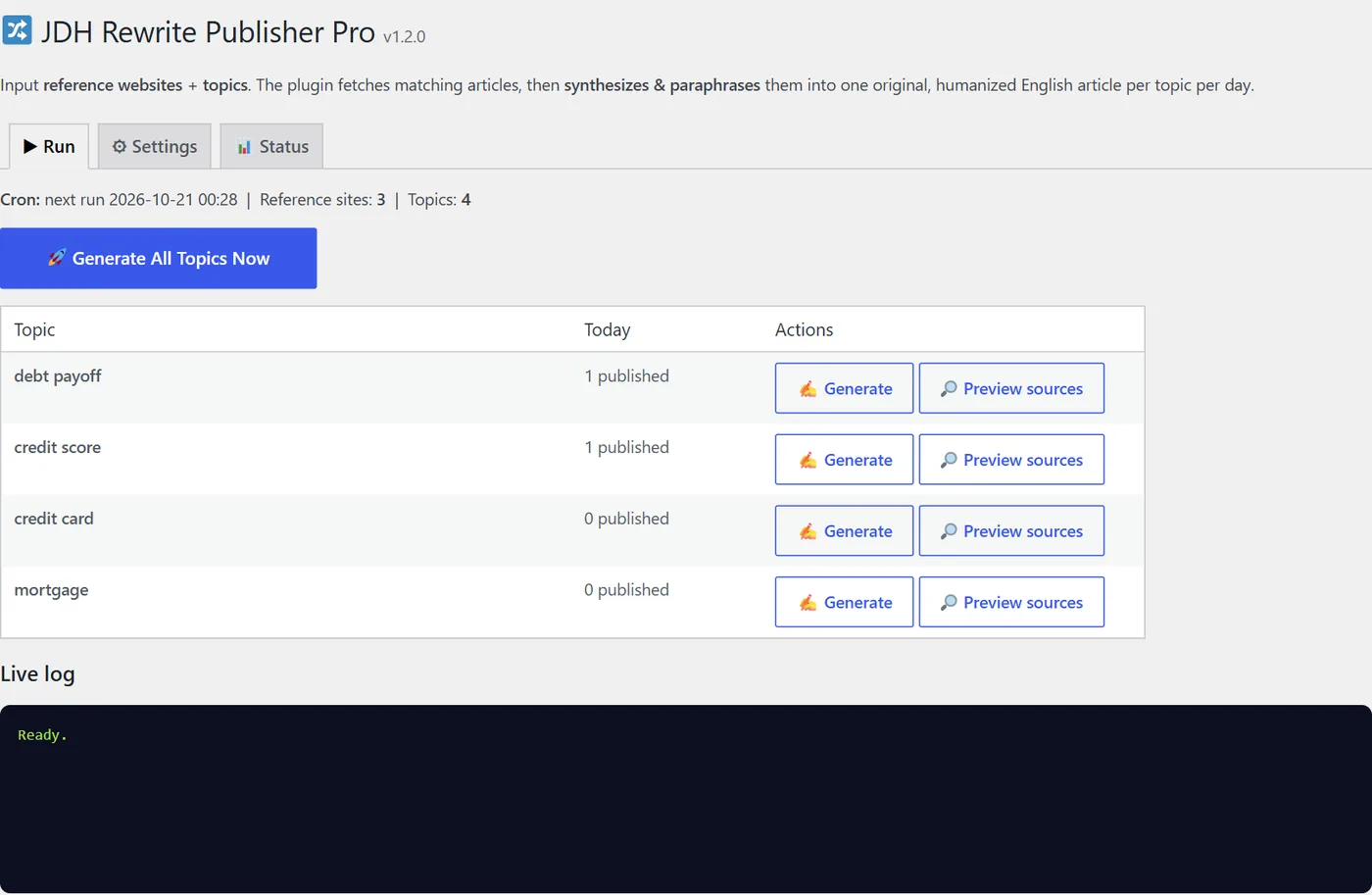The width and height of the screenshot is (1372, 895).
Task: Click the magnifier icon in credit card row
Action: pos(949,531)
